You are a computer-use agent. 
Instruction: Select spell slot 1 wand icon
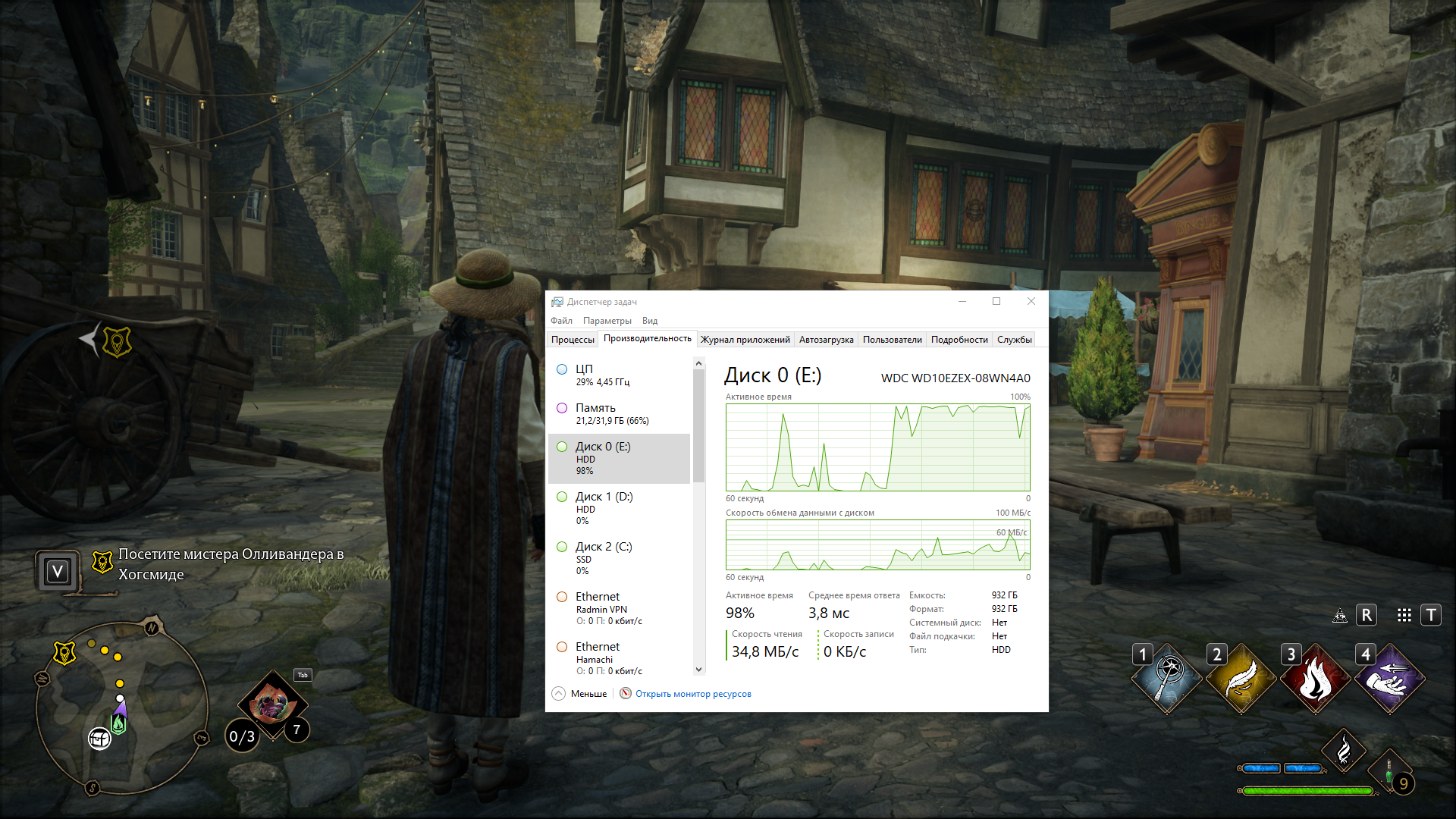point(1168,679)
